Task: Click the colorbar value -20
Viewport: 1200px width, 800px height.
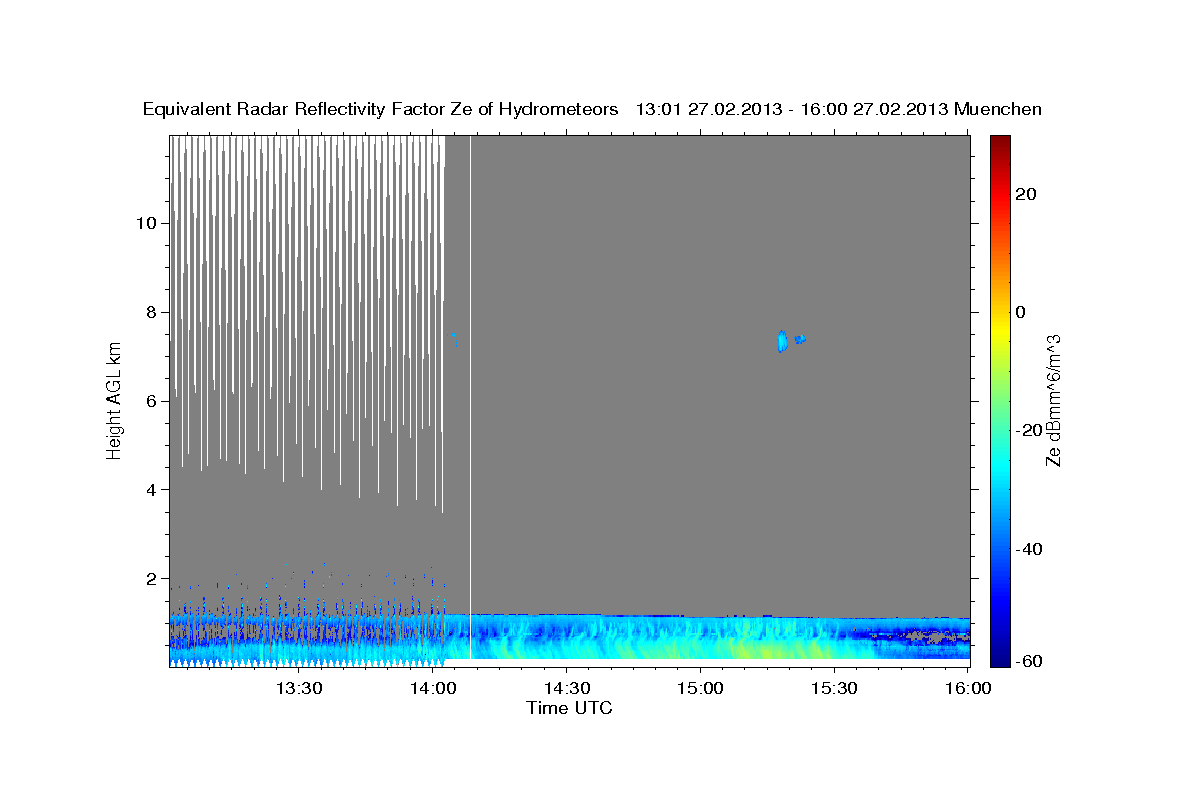Action: pyautogui.click(x=1028, y=430)
